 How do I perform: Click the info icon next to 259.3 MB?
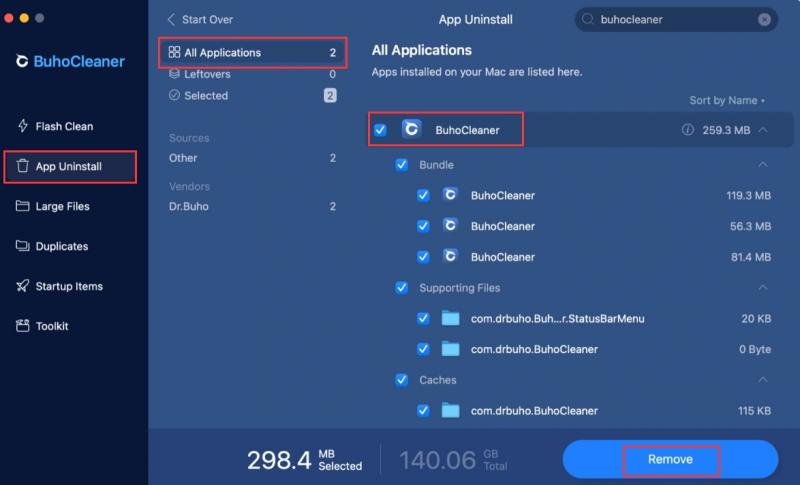[x=688, y=130]
